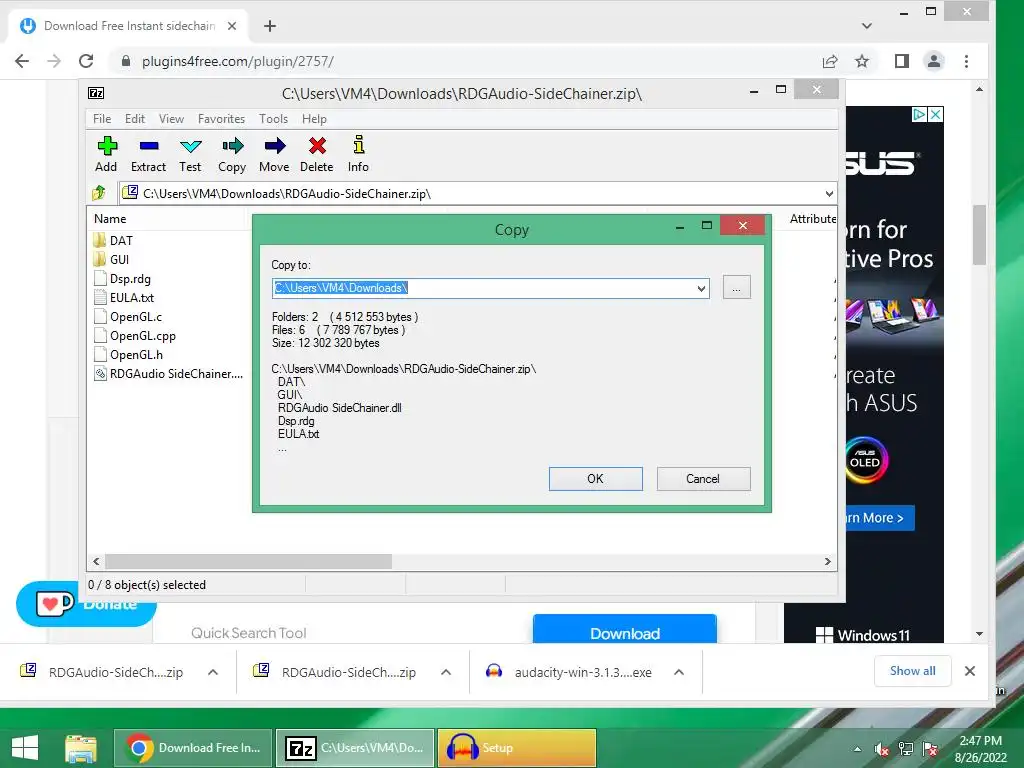This screenshot has width=1024, height=768.
Task: Toggle the Chrome side panel icon
Action: tap(902, 61)
